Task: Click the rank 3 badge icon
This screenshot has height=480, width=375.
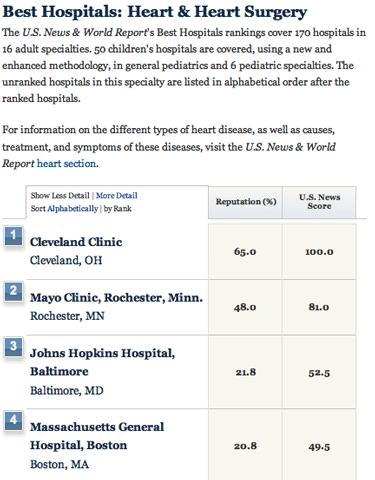Action: (13, 347)
